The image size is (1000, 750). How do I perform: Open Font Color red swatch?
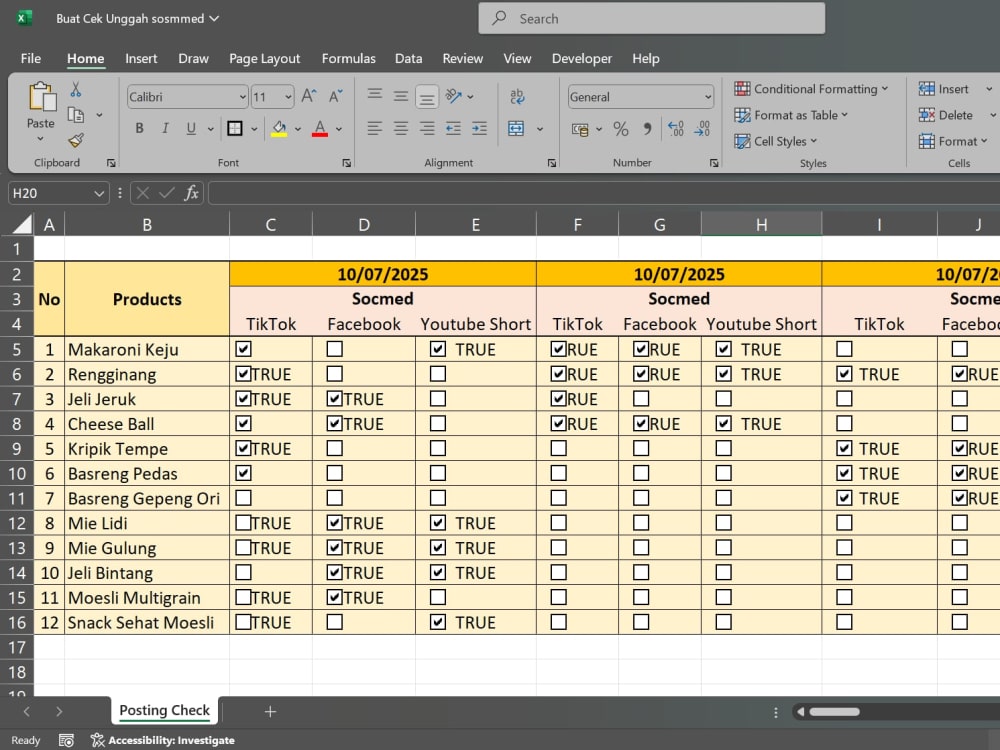tap(320, 129)
